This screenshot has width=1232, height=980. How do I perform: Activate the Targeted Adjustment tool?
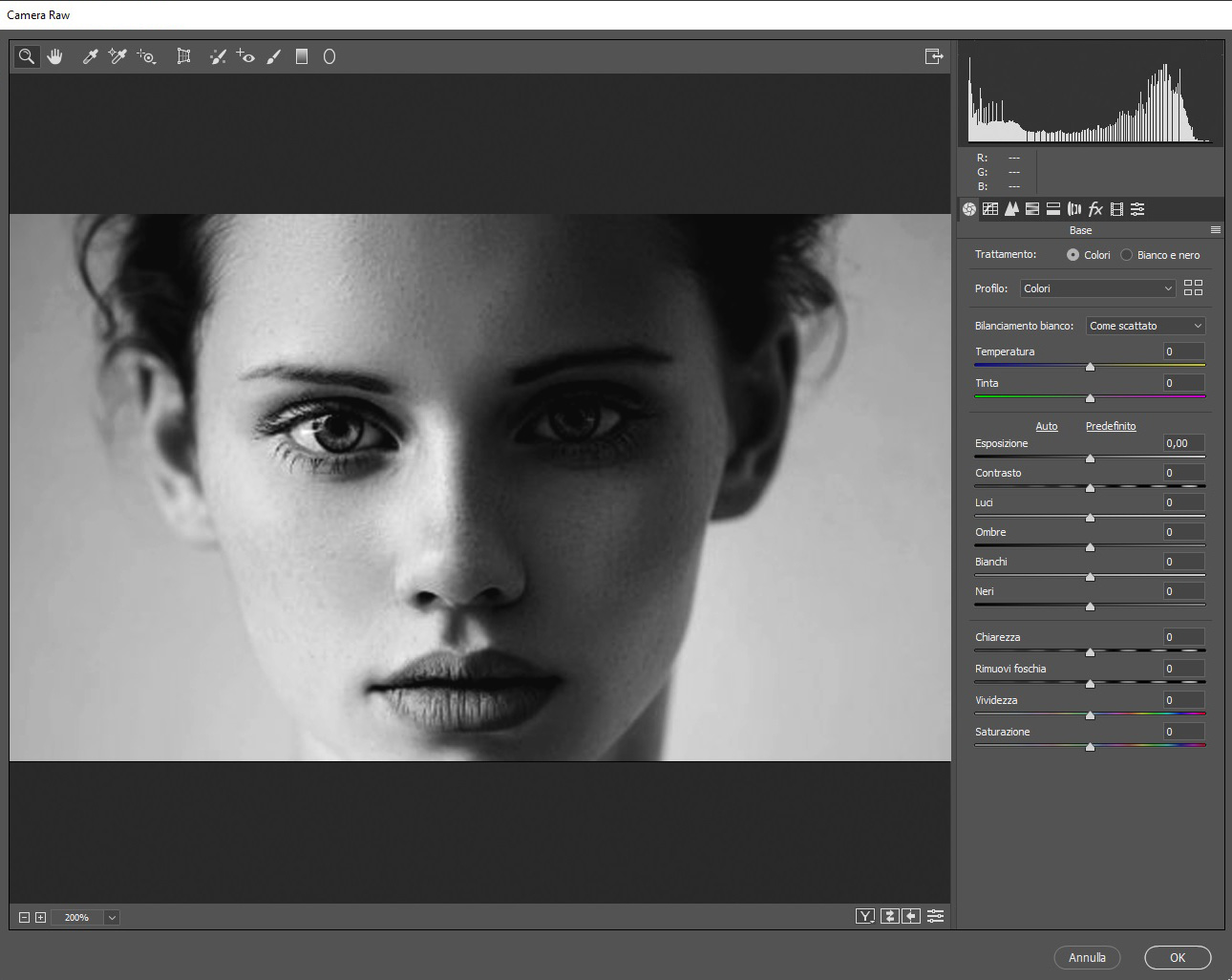(146, 56)
